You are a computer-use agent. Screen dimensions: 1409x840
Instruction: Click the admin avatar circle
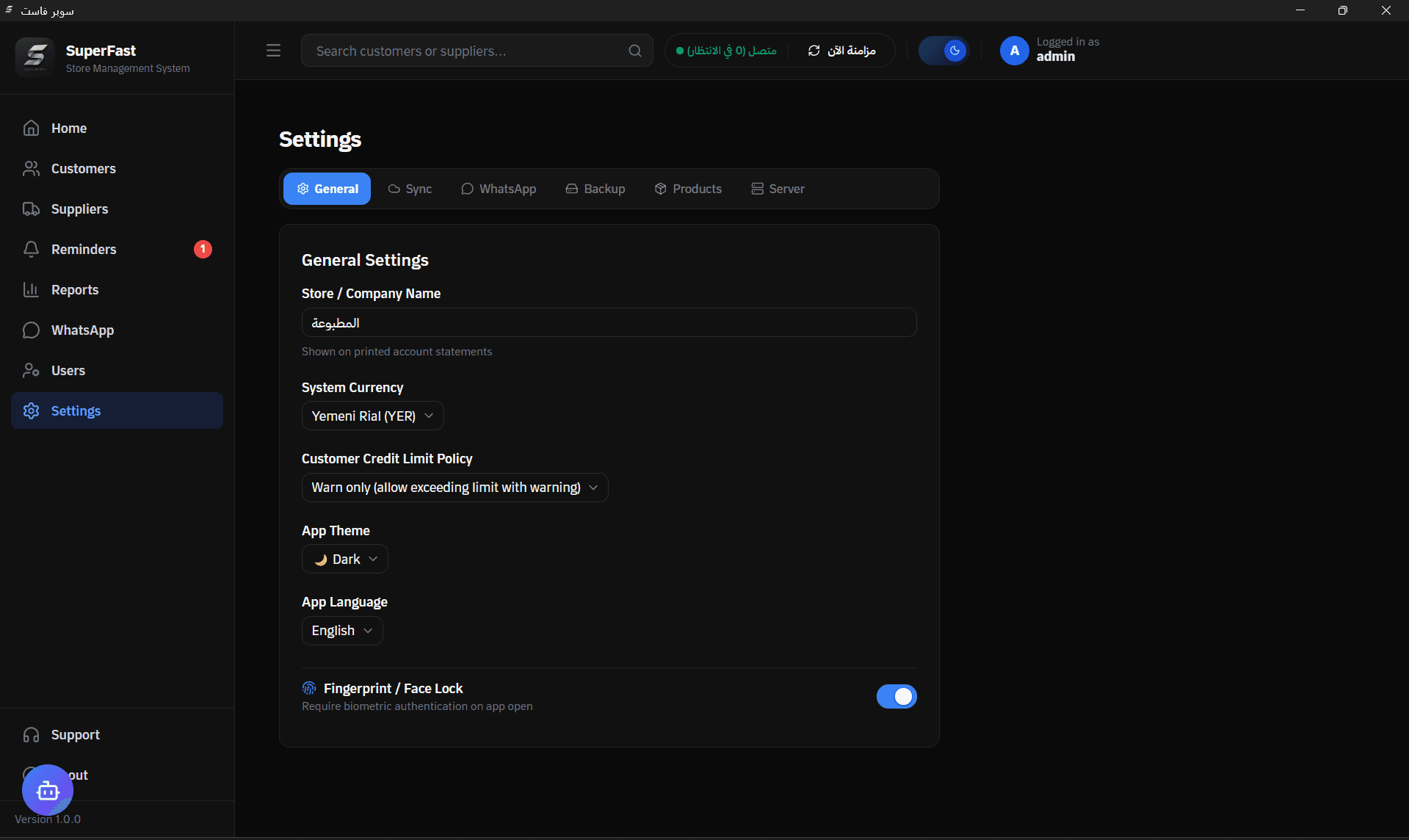(1014, 51)
